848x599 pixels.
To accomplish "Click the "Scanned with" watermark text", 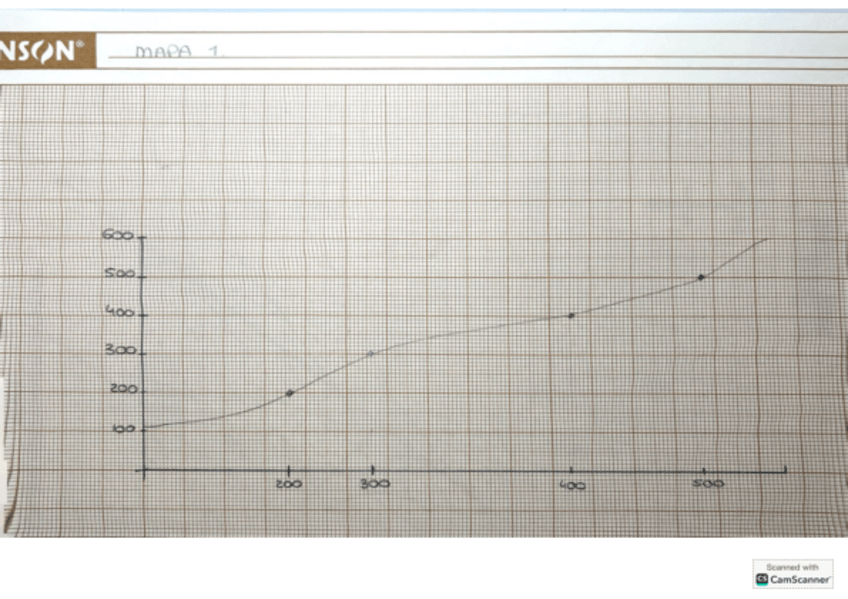I will tap(792, 566).
